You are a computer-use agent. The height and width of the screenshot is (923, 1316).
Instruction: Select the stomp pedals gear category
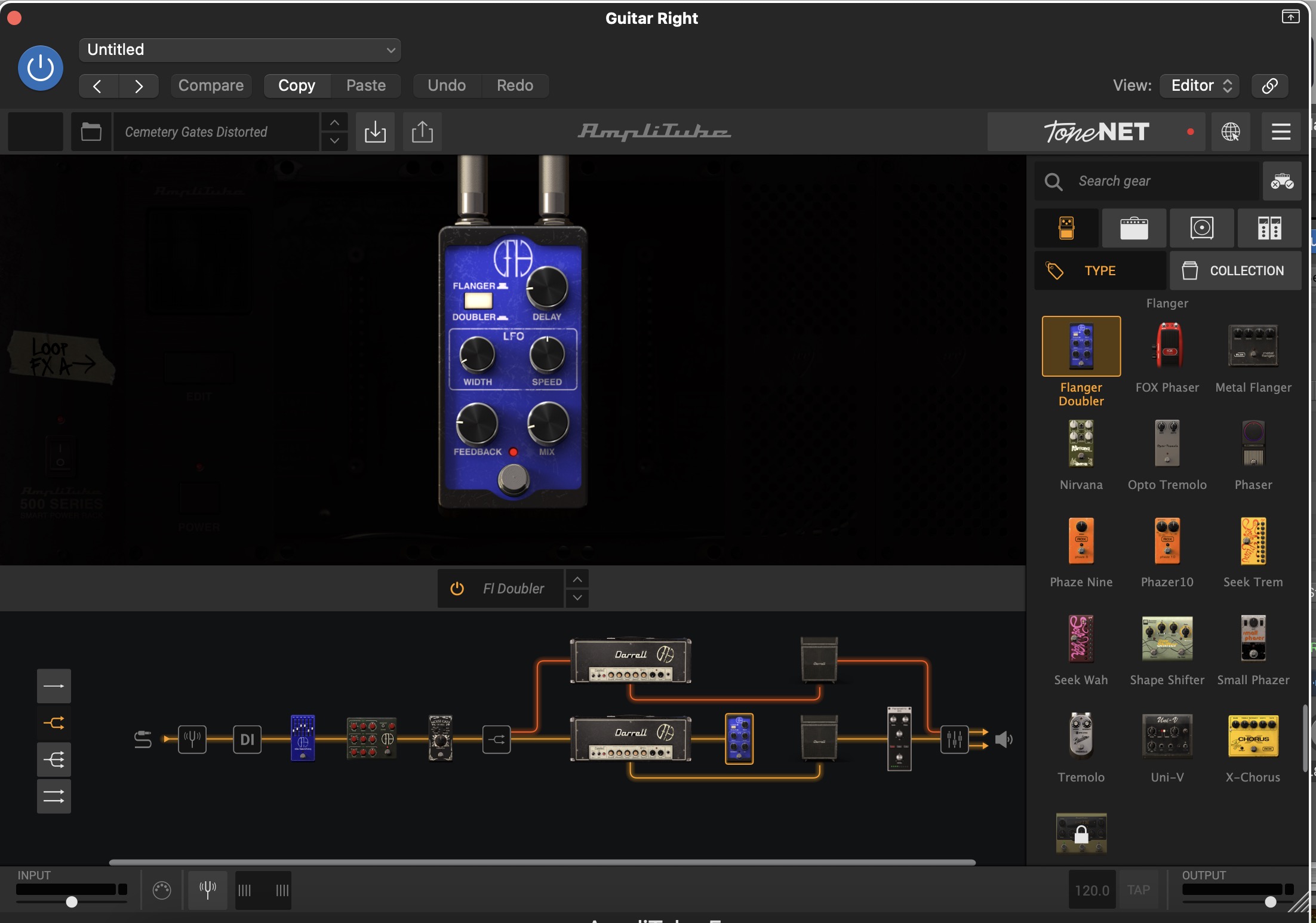coord(1066,228)
